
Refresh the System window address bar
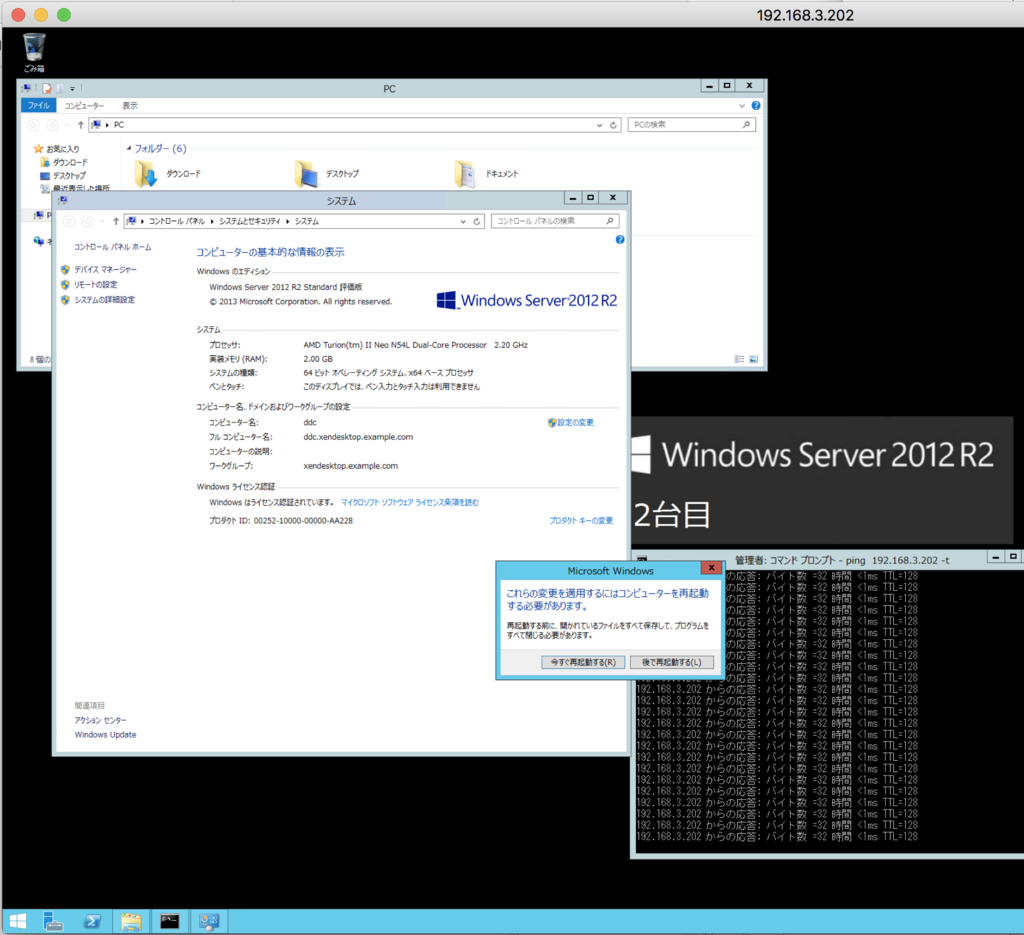click(x=477, y=221)
